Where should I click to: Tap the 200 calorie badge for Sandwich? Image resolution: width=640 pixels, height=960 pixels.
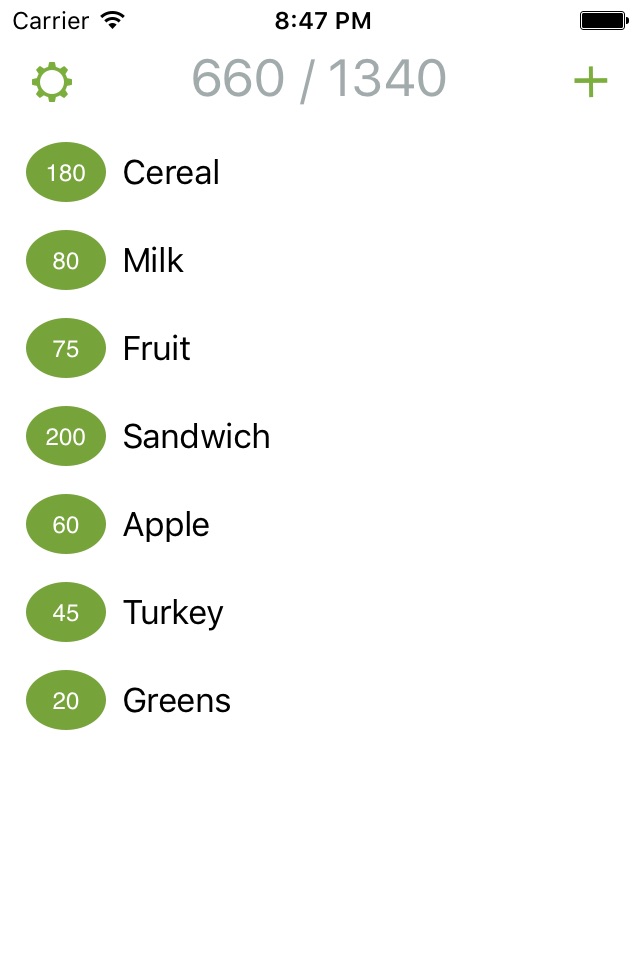tap(66, 437)
